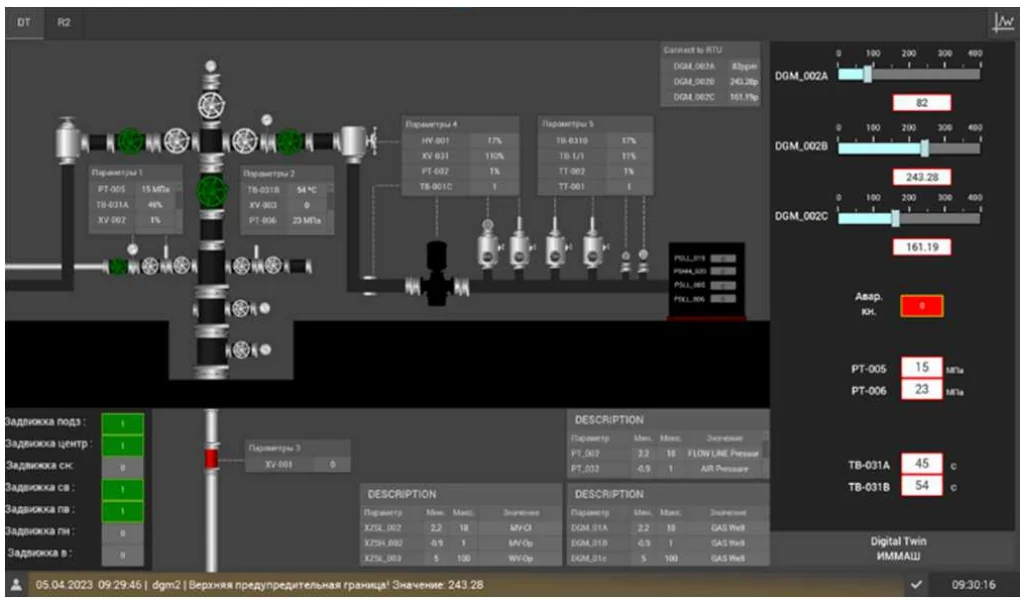Image resolution: width=1025 pixels, height=601 pixels.
Task: Toggle the Задвижка пв indicator
Action: tap(122, 511)
